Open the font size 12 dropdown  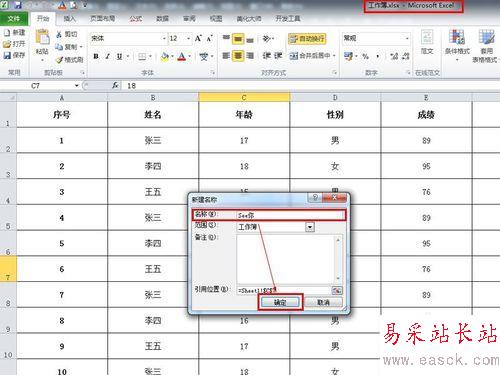point(188,39)
